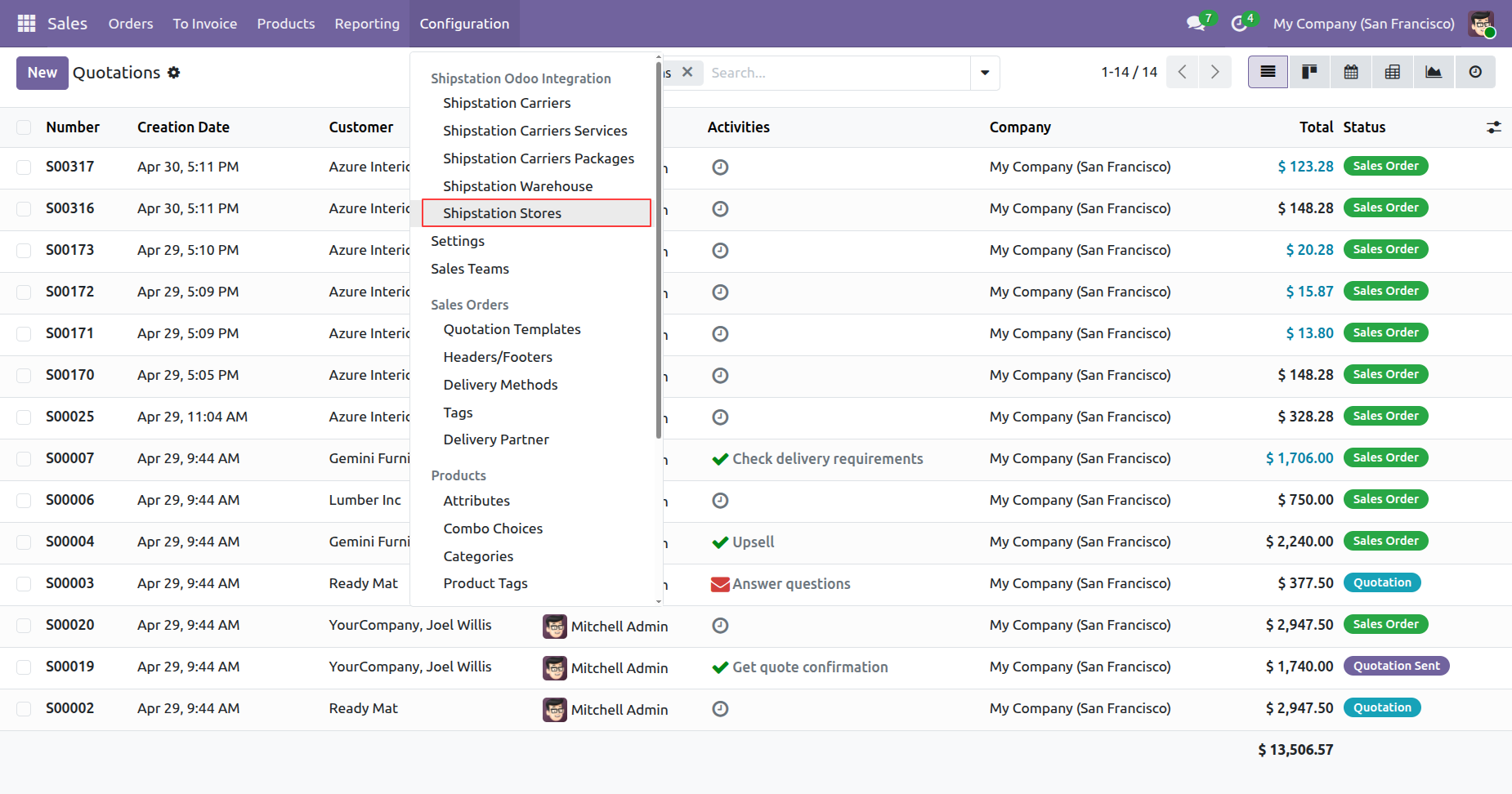Remove the active search filter facet
This screenshot has height=794, width=1512.
687,72
